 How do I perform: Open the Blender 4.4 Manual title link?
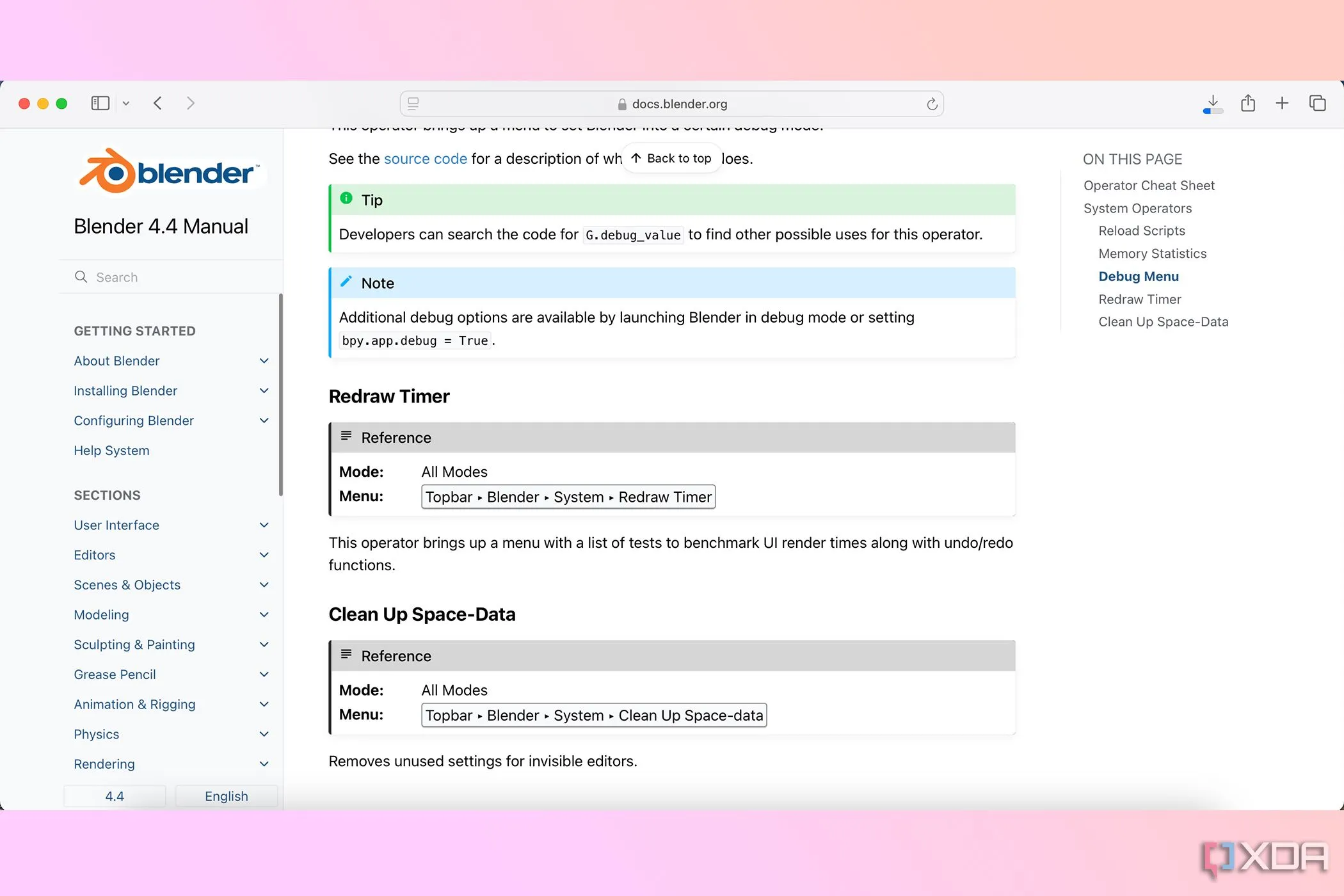click(x=161, y=227)
